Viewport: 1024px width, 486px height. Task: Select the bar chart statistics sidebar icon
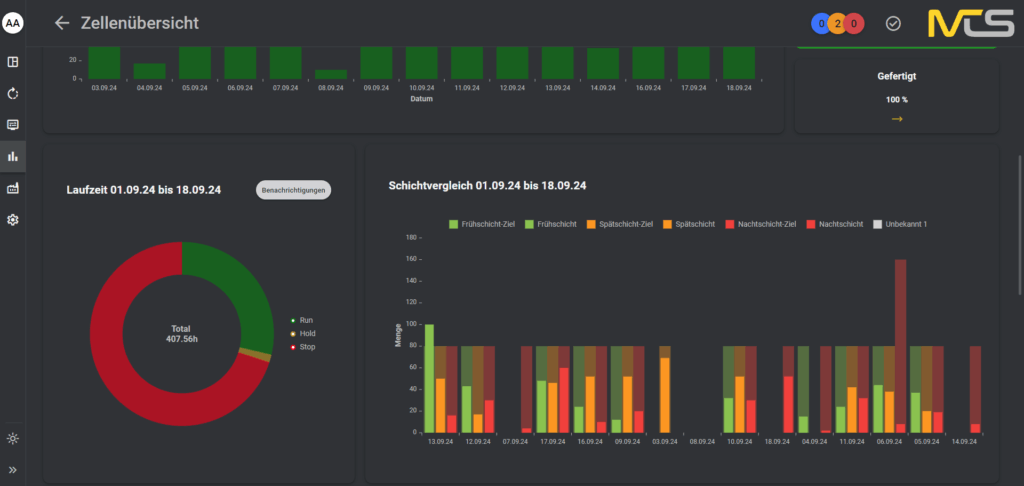[13, 156]
